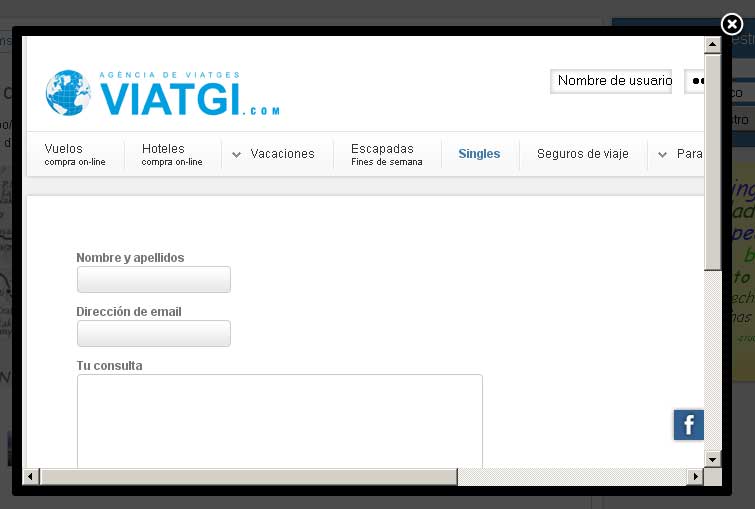Focus the Dirección de email input

(x=154, y=333)
